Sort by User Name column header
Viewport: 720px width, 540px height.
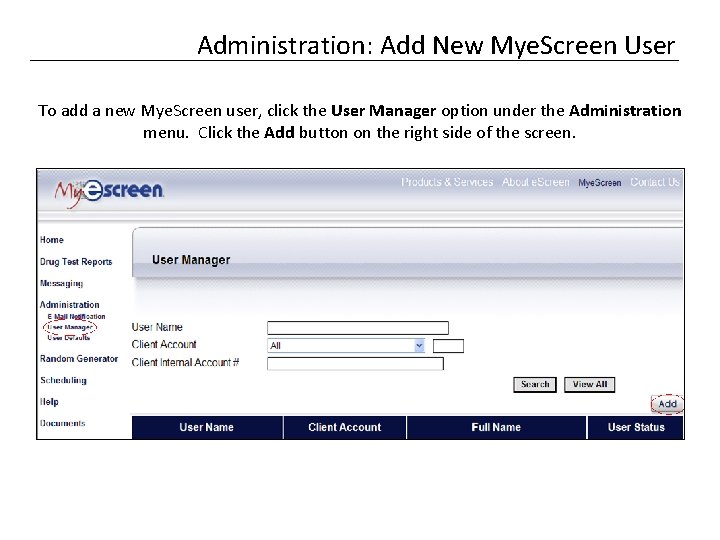(x=207, y=428)
